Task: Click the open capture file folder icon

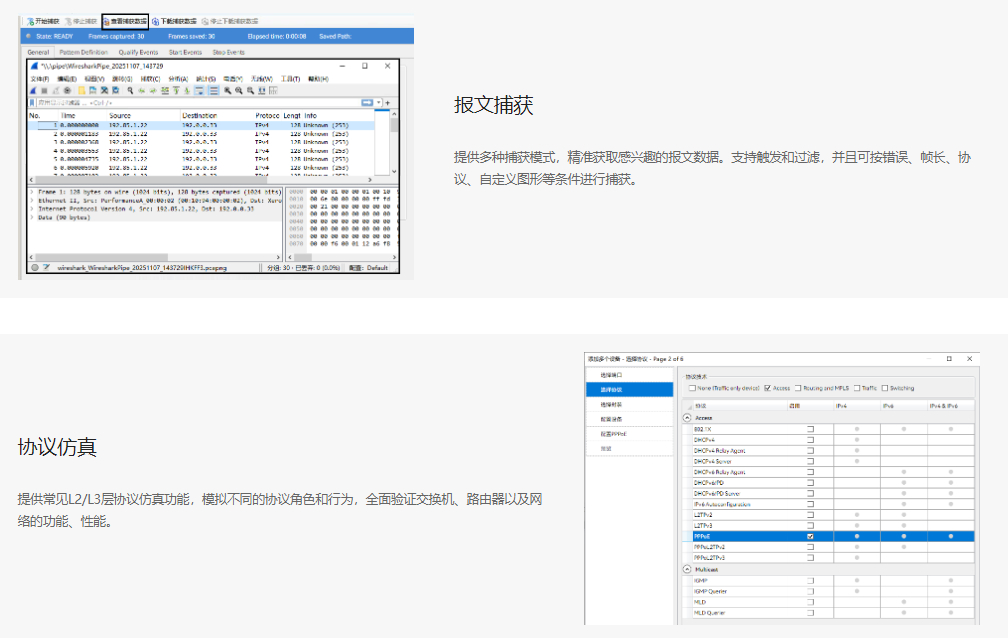Action: [81, 90]
